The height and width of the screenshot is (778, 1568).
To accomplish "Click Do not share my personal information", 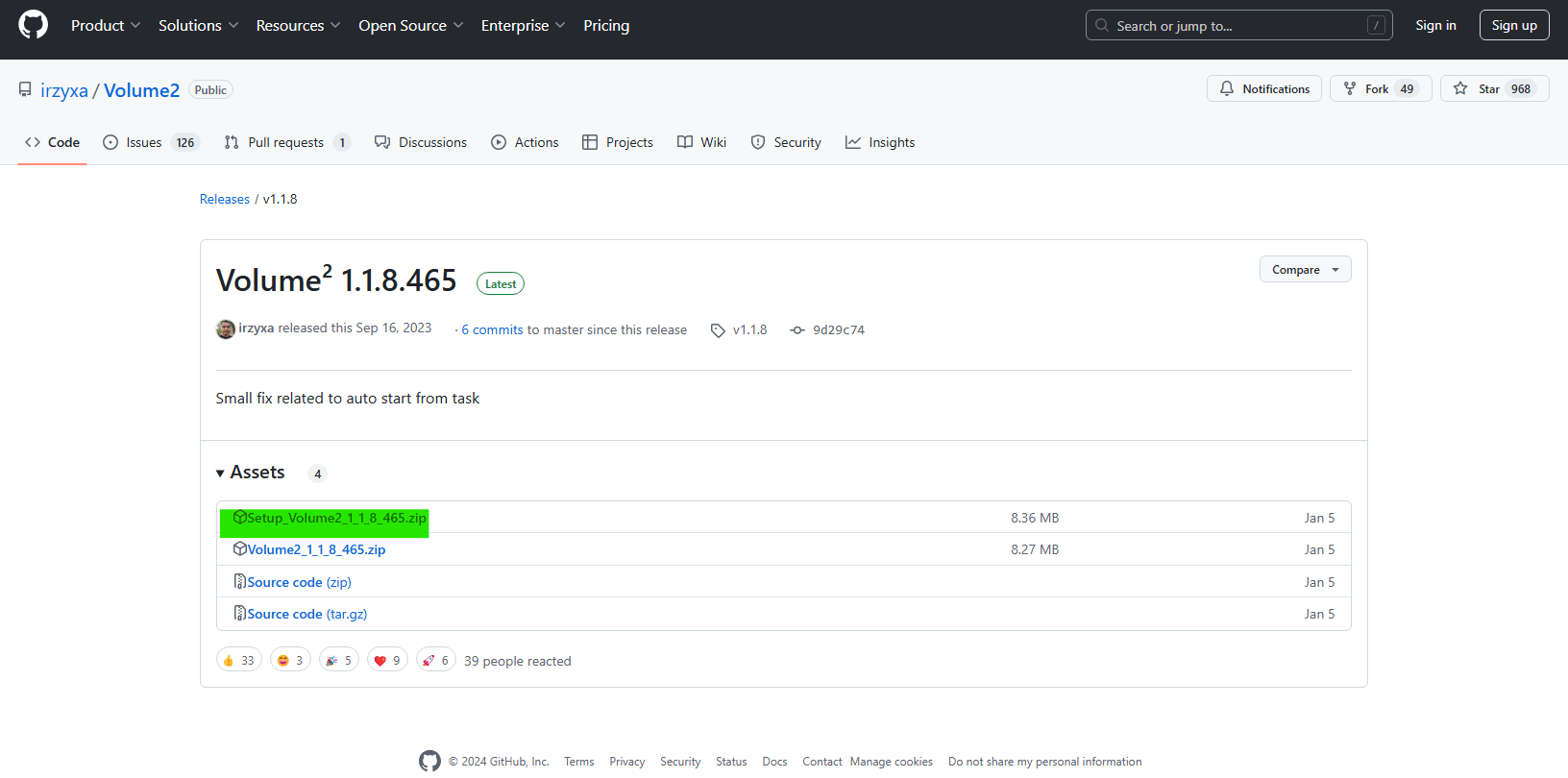I will point(1045,762).
